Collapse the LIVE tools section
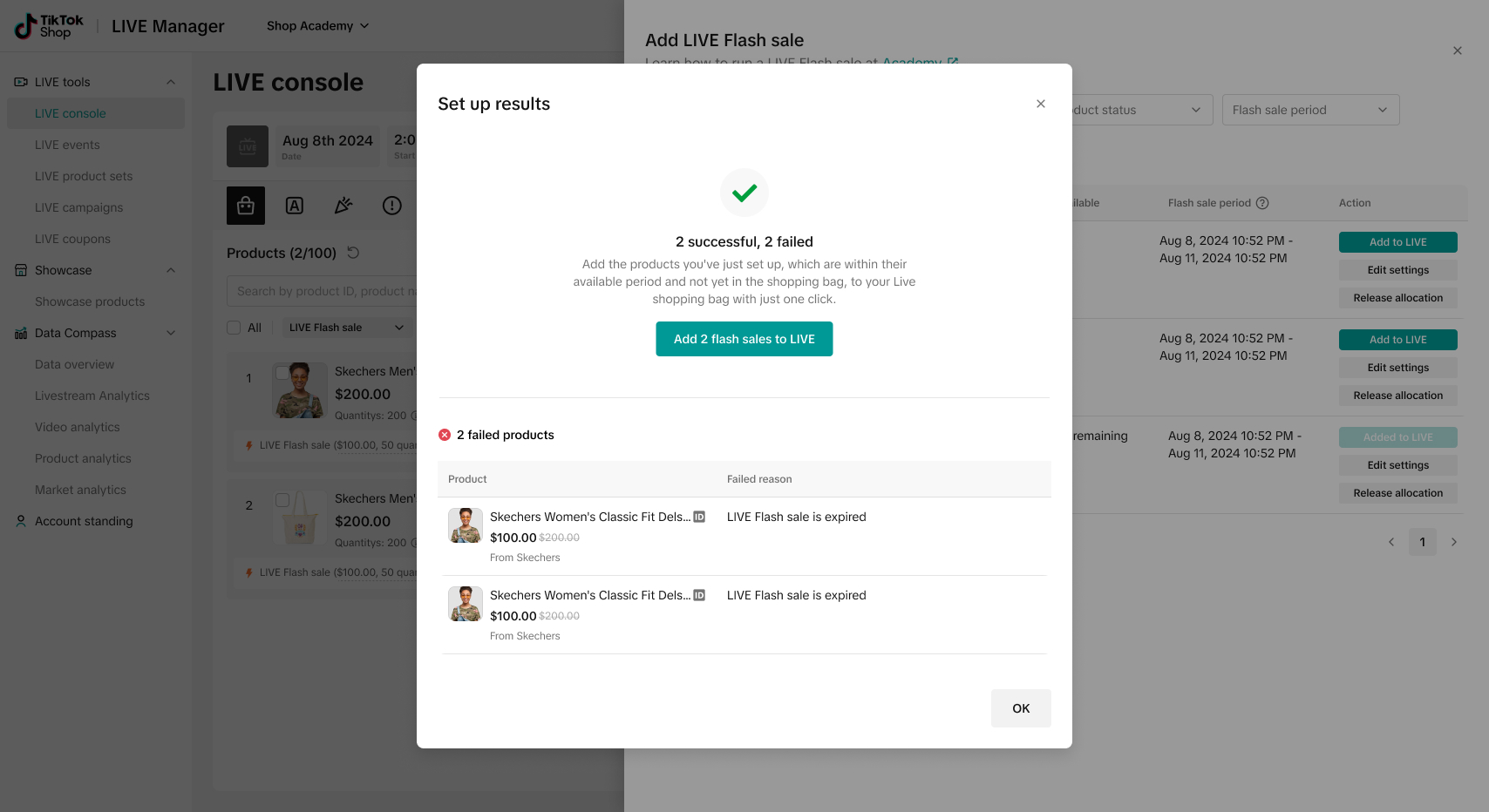1489x812 pixels. (x=171, y=82)
